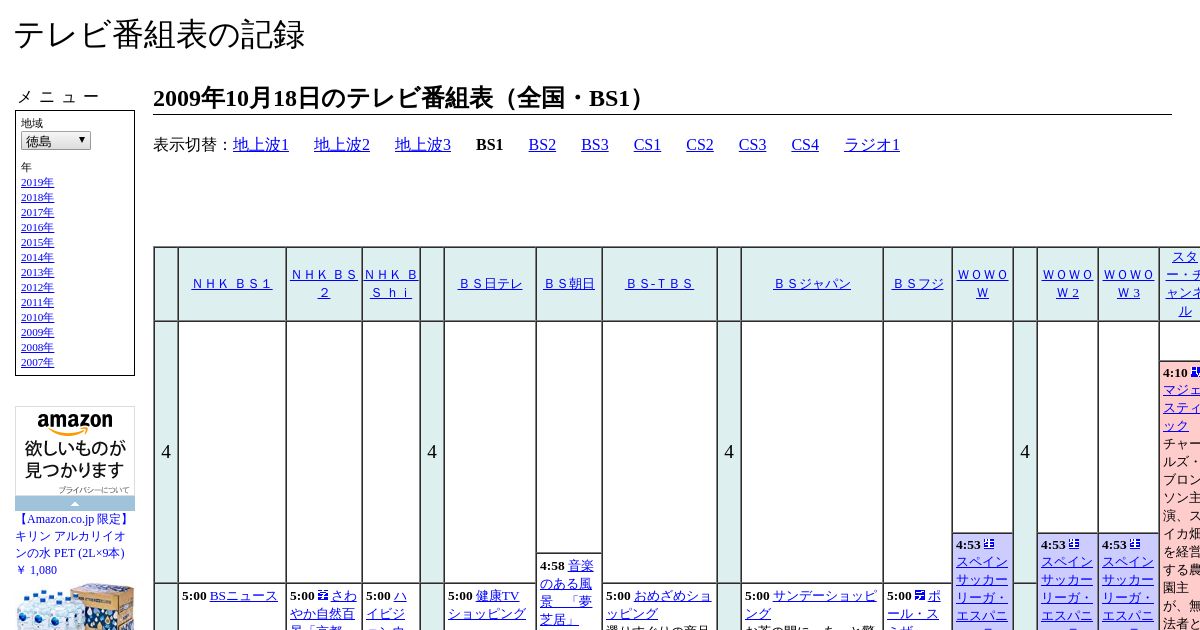Switch to ラジオ1 listing tab
This screenshot has width=1200, height=630.
point(872,145)
